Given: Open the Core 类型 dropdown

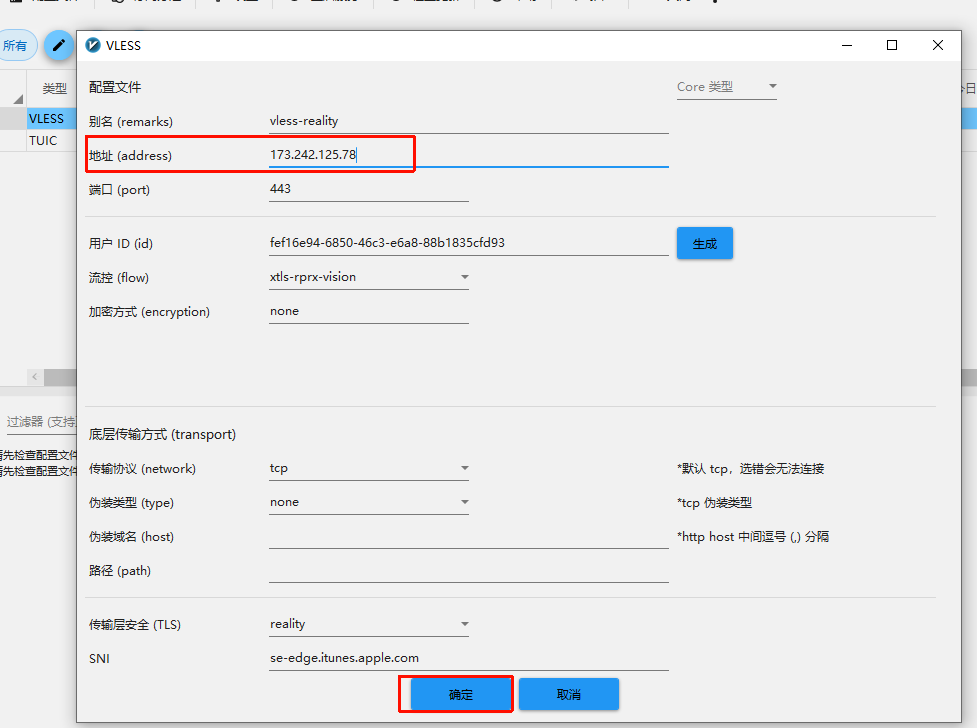Looking at the screenshot, I should coord(727,87).
